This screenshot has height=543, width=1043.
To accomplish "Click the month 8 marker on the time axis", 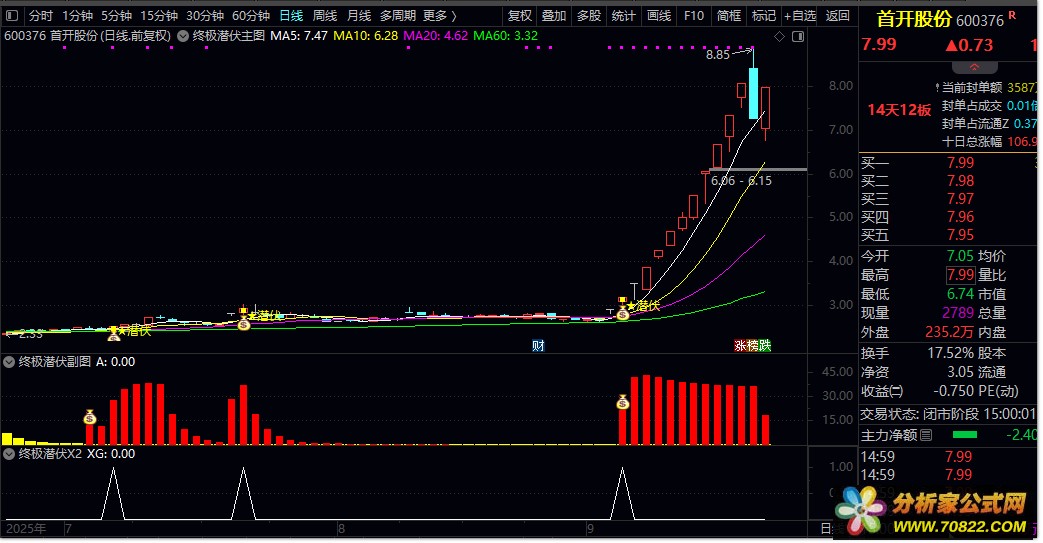I will click(341, 529).
